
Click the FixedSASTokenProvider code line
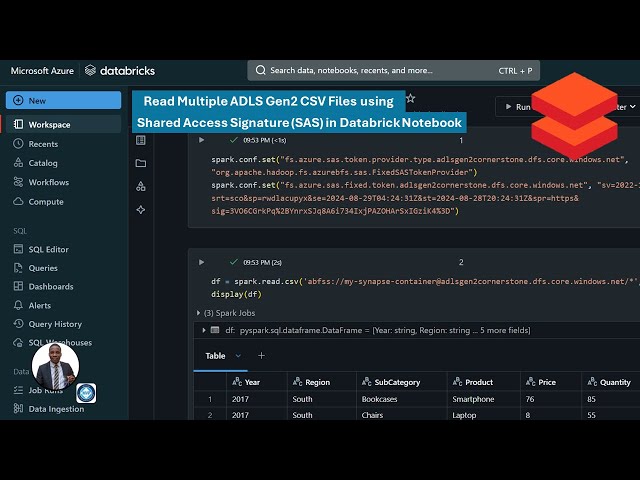click(x=344, y=172)
